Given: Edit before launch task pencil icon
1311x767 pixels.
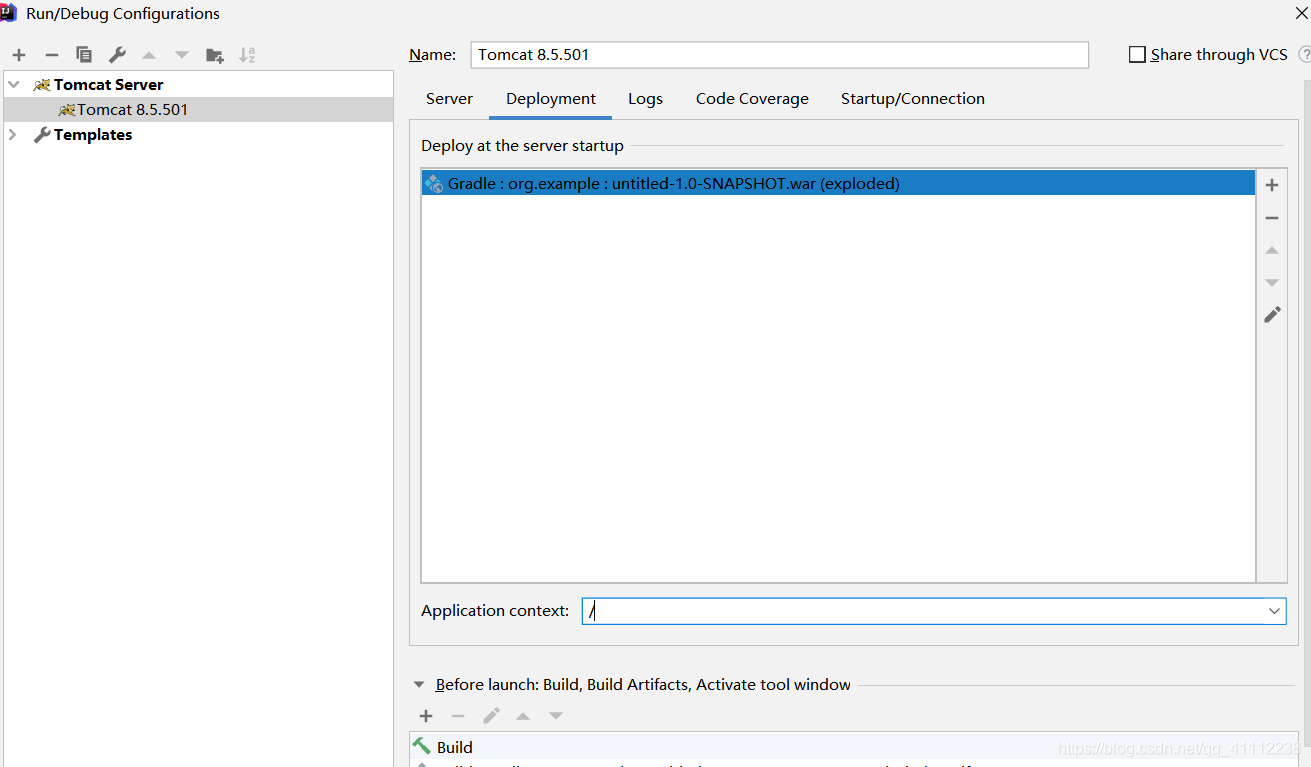Looking at the screenshot, I should click(491, 716).
